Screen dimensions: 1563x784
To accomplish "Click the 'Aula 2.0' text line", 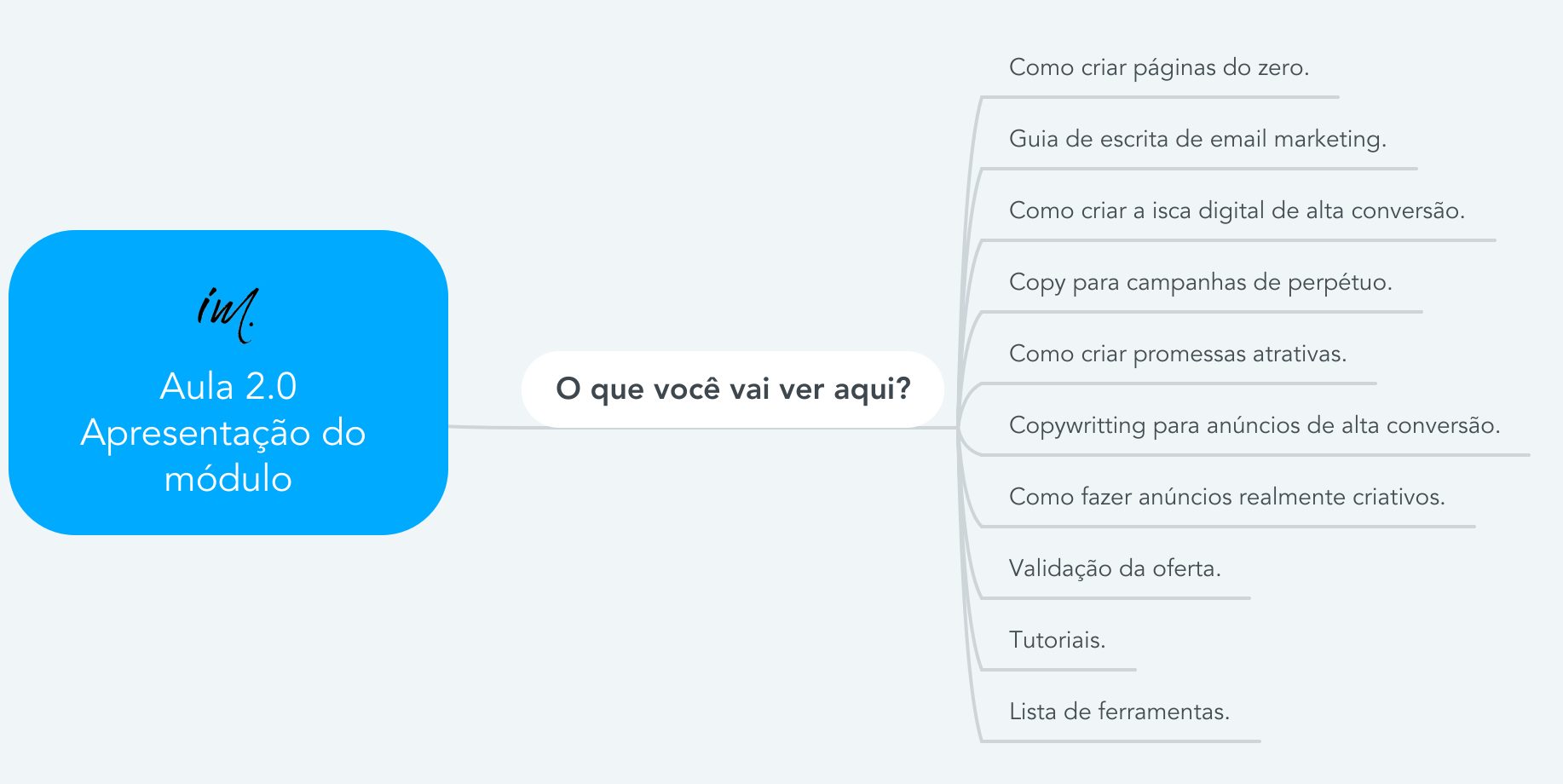I will tap(228, 386).
